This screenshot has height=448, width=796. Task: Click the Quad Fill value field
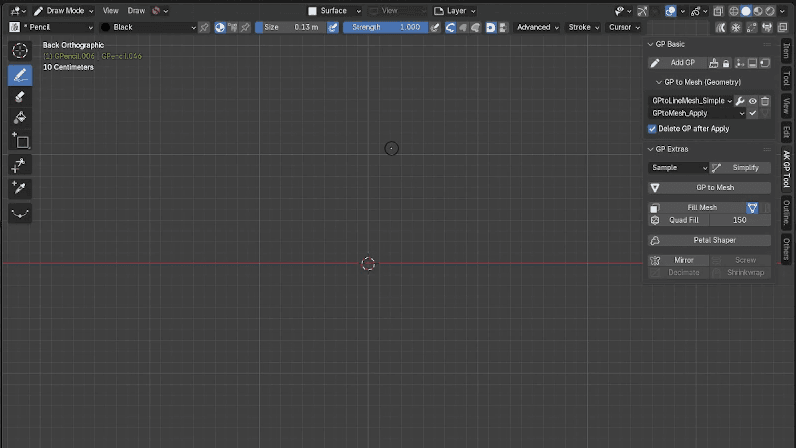740,220
